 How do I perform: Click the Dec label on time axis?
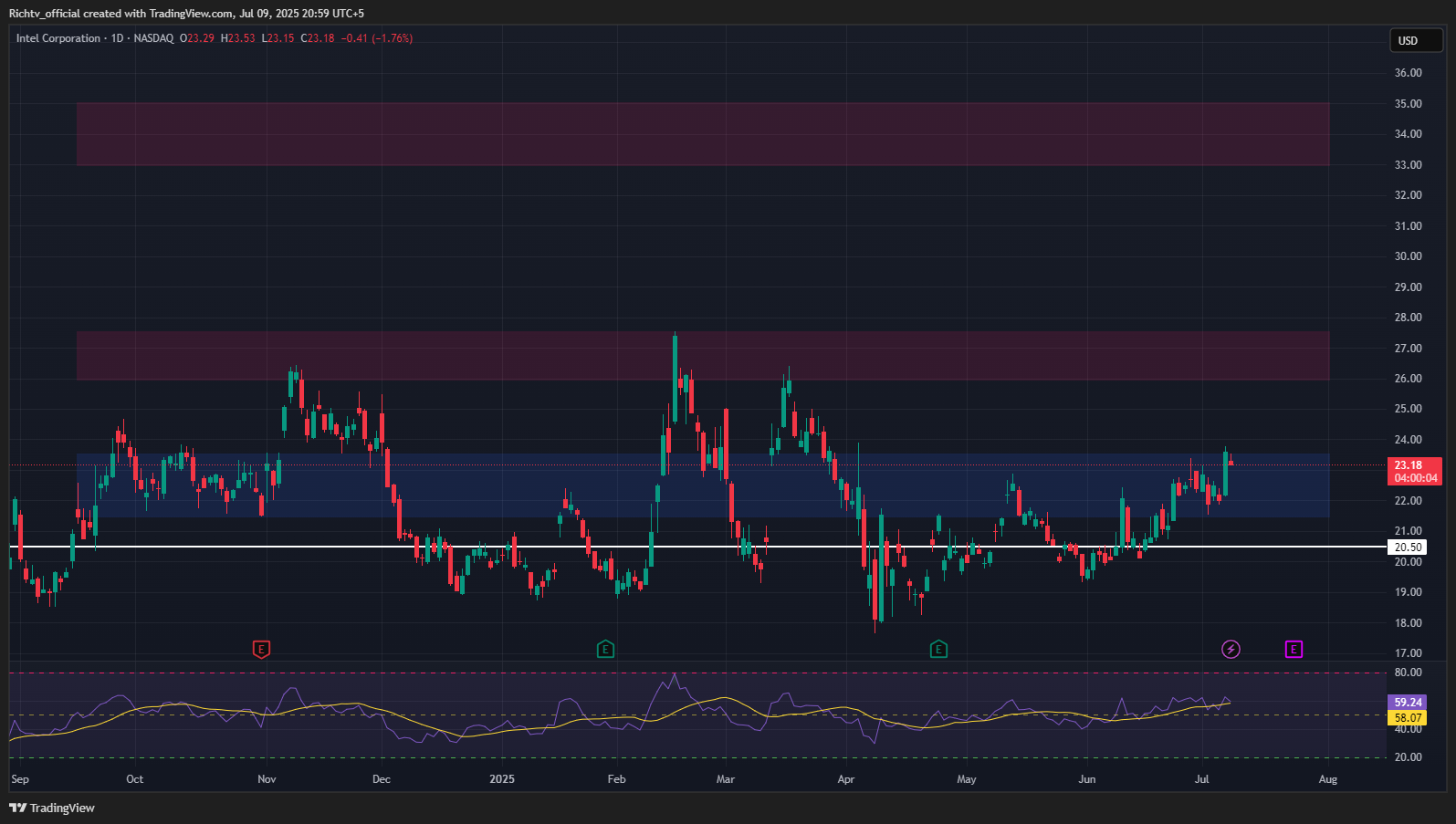(x=382, y=779)
